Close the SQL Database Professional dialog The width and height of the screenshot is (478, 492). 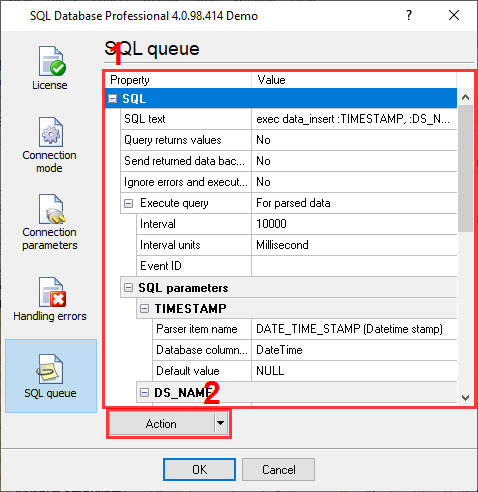(x=454, y=15)
